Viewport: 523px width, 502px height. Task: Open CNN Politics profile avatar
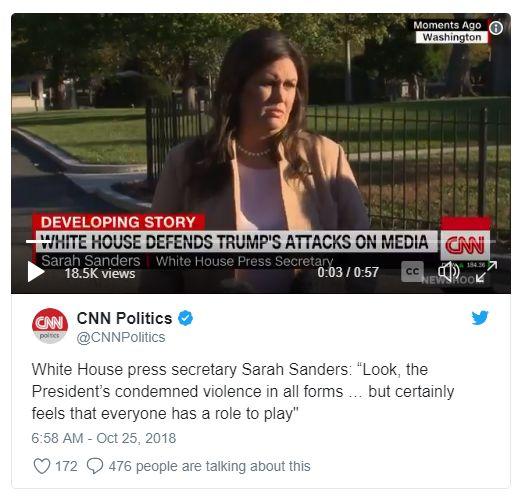point(50,326)
